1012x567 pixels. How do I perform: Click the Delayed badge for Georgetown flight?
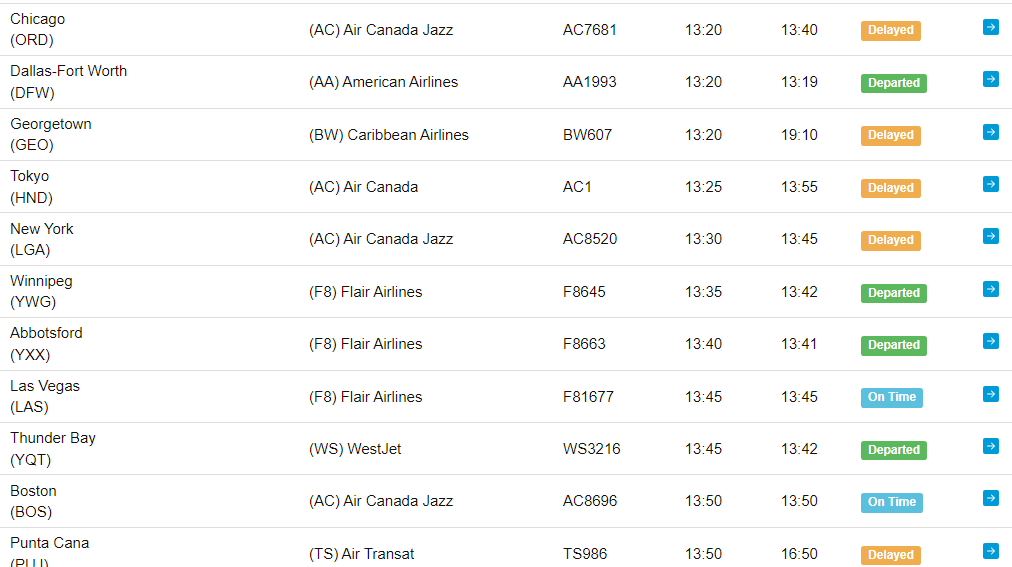(891, 135)
